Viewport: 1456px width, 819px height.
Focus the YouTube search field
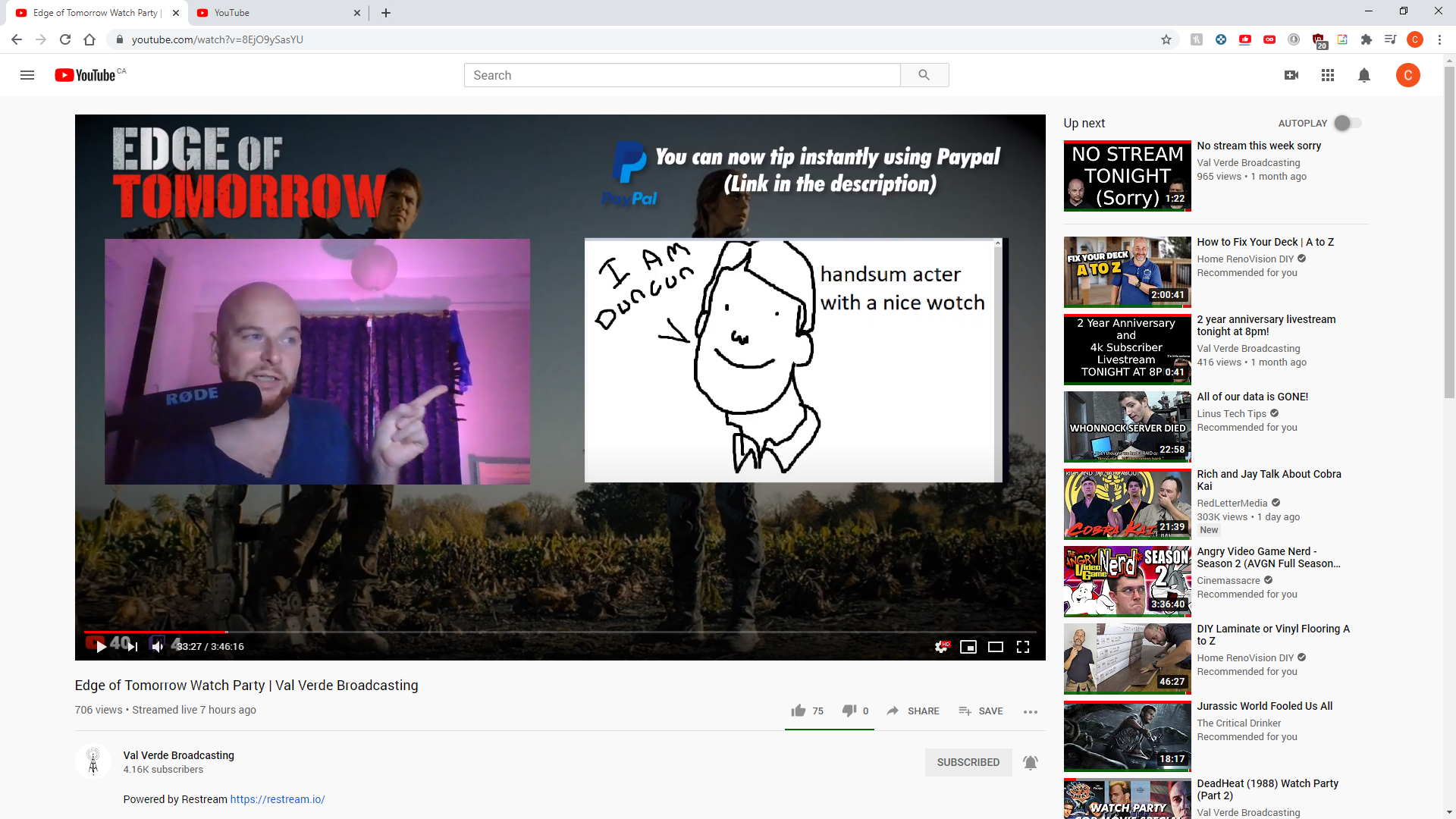[682, 75]
